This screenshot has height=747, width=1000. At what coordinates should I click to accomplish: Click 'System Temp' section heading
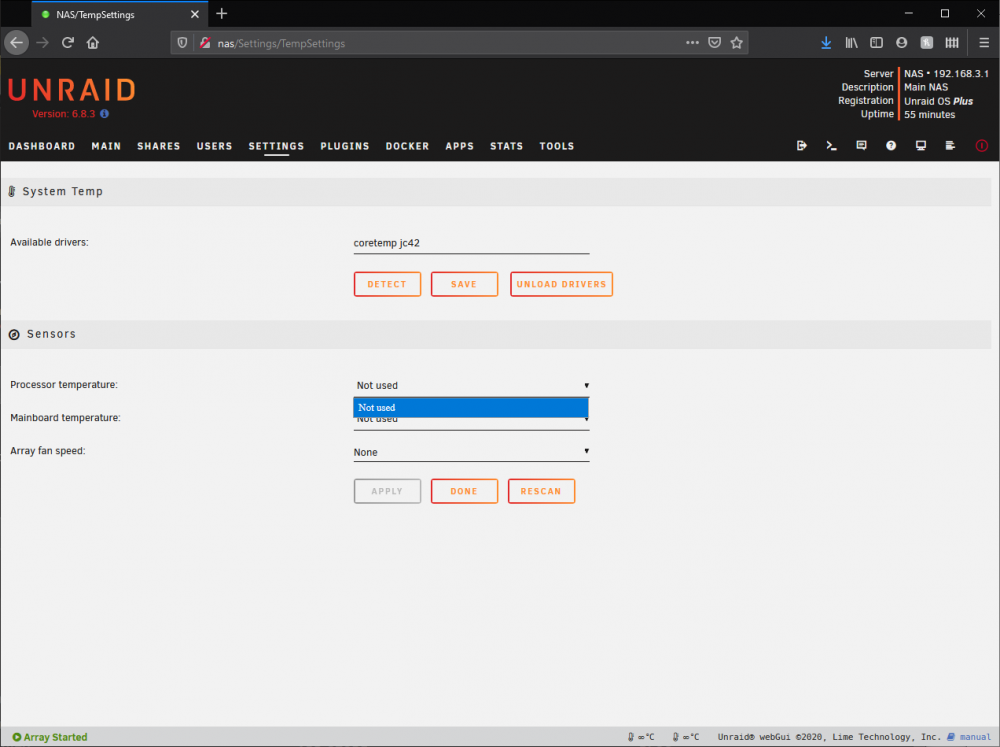point(62,191)
